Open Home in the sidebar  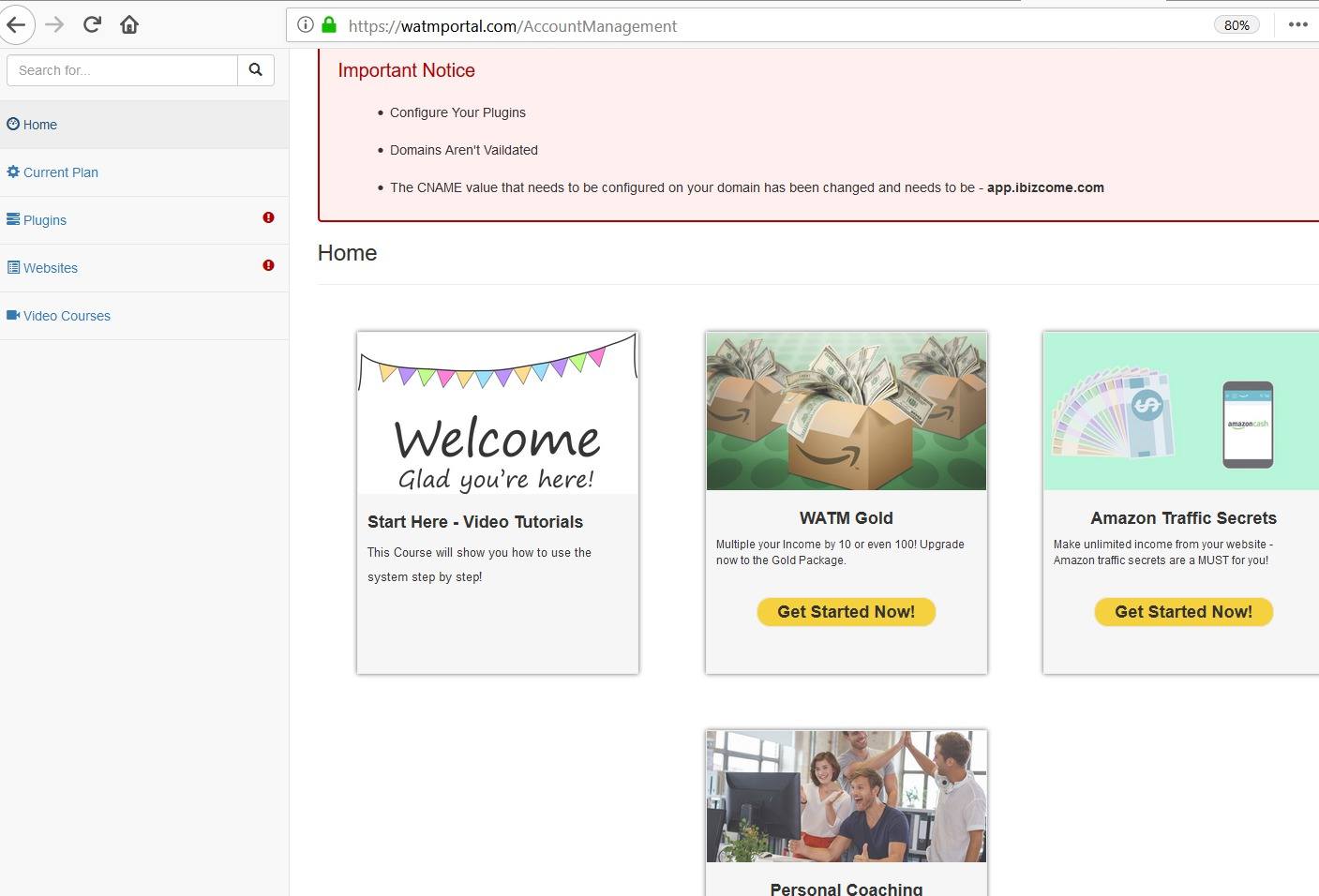pyautogui.click(x=144, y=125)
